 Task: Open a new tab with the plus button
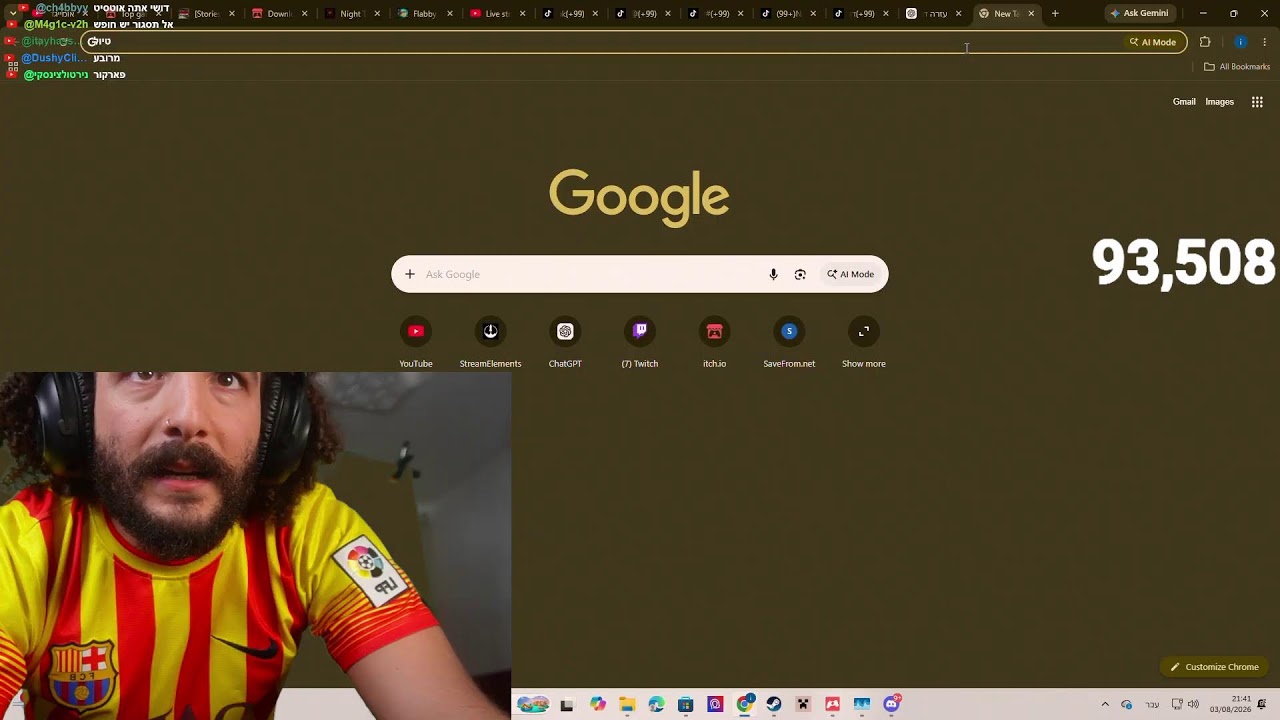click(1055, 14)
